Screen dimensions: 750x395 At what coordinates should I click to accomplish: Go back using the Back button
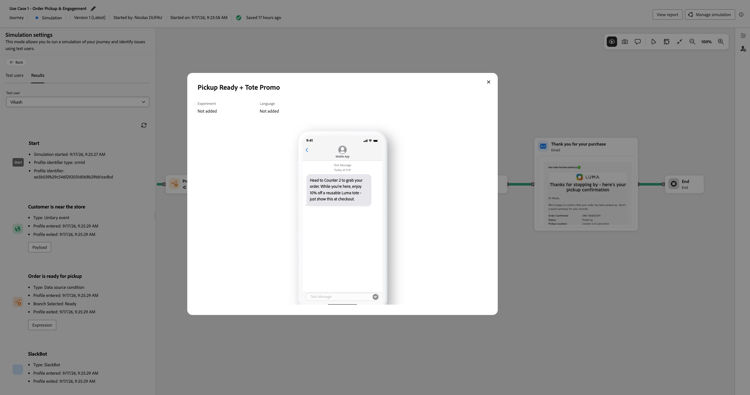(x=16, y=62)
